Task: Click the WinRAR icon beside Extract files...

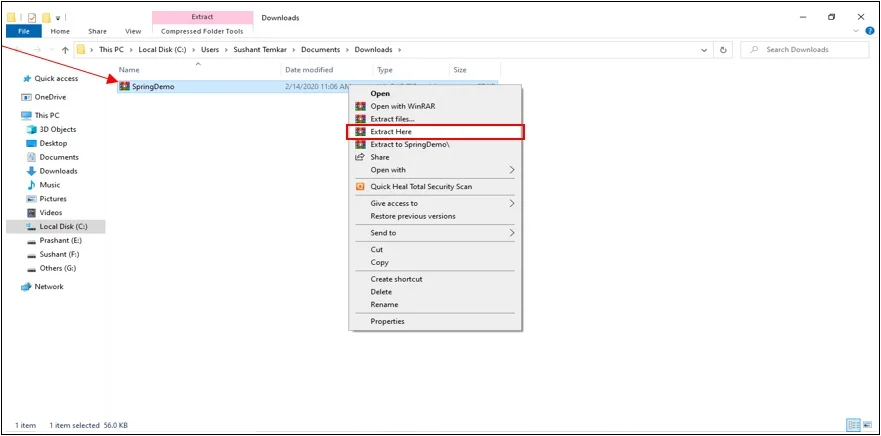Action: pyautogui.click(x=360, y=119)
